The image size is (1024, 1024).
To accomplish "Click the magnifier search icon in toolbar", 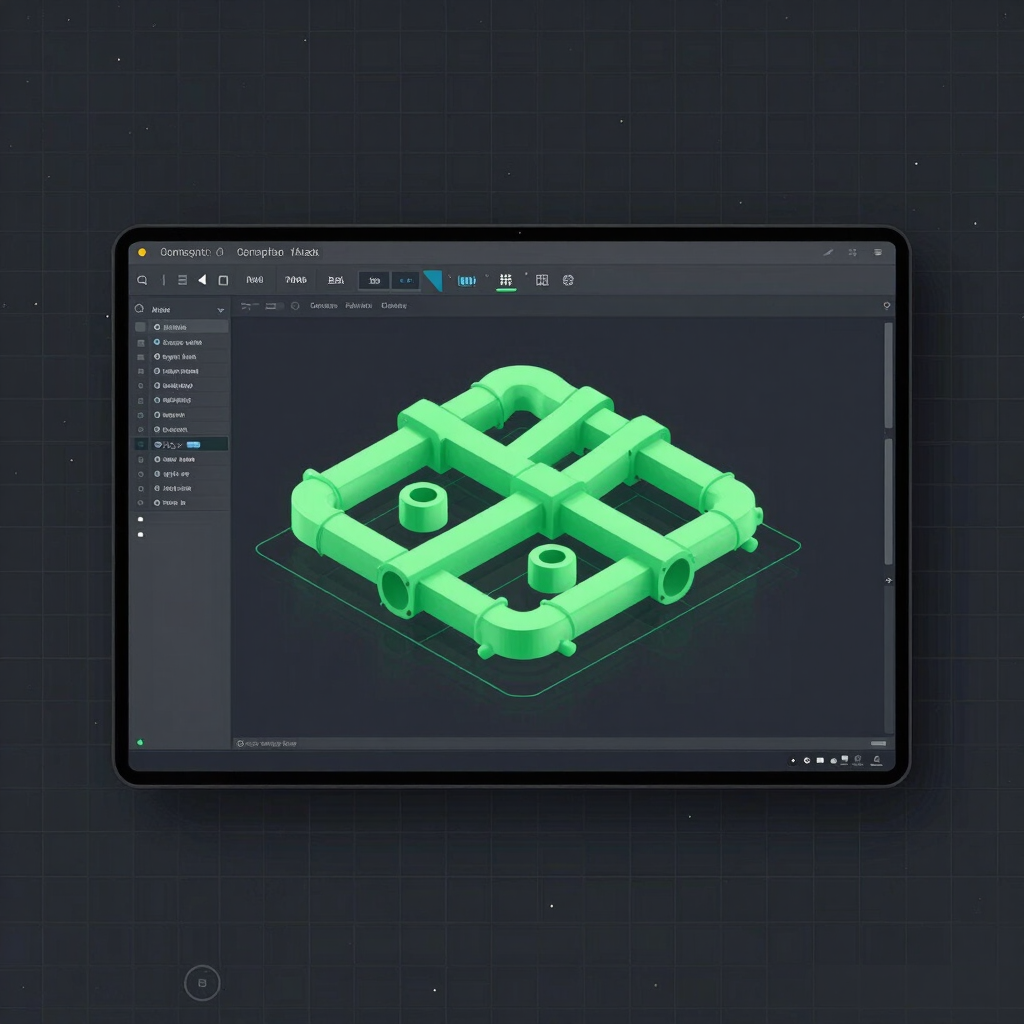I will pyautogui.click(x=142, y=280).
